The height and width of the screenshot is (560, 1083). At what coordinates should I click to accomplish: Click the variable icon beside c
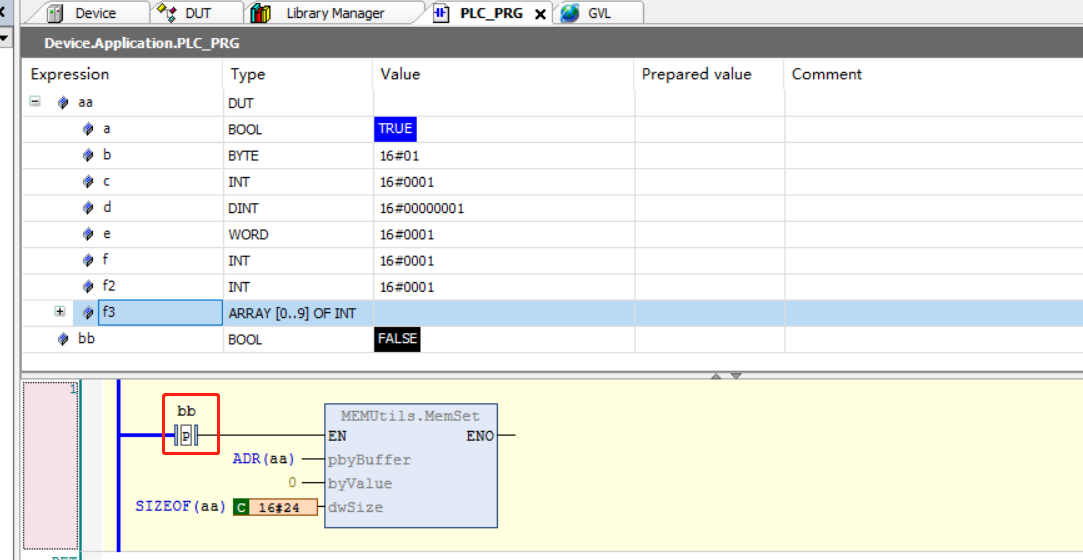click(x=88, y=182)
